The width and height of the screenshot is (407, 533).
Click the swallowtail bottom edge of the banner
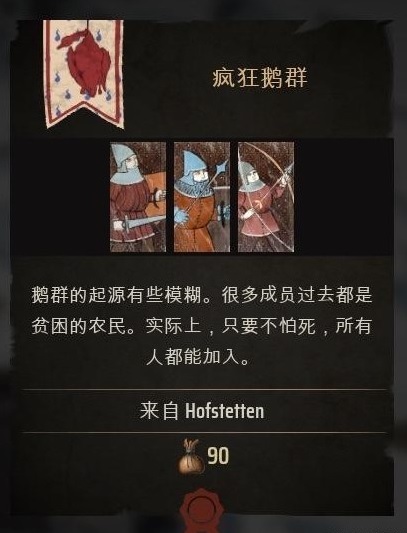tap(85, 115)
